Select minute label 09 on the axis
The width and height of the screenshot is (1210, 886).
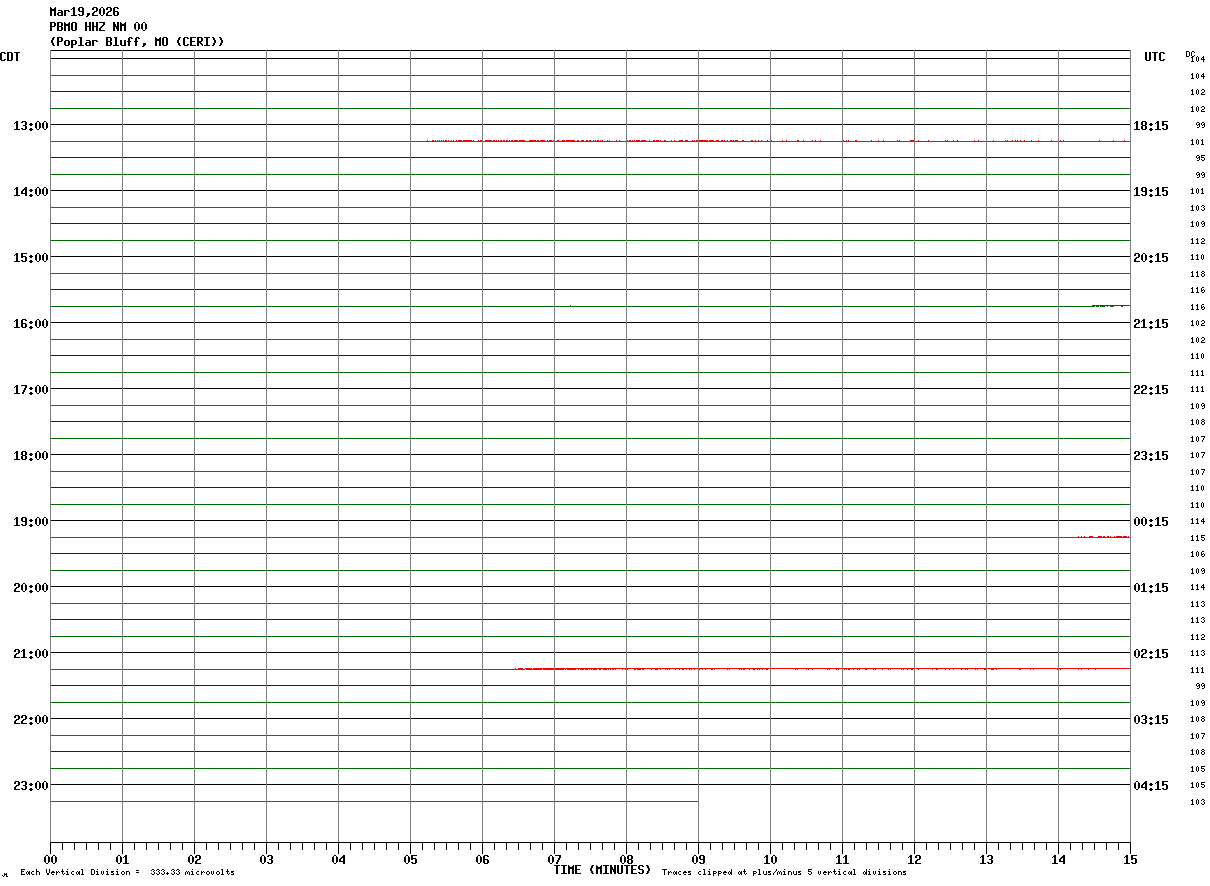coord(698,860)
